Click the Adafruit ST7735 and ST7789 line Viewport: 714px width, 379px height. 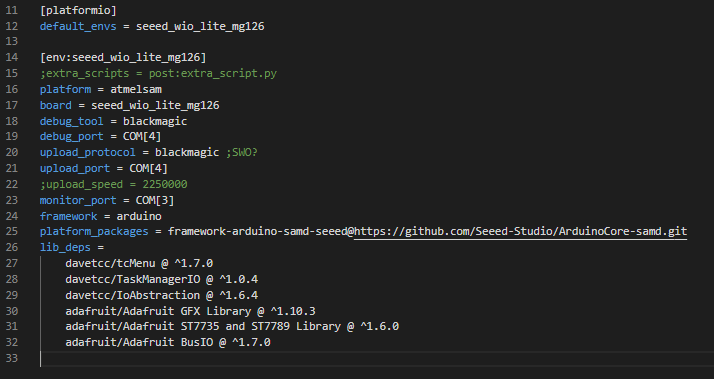pos(232,327)
